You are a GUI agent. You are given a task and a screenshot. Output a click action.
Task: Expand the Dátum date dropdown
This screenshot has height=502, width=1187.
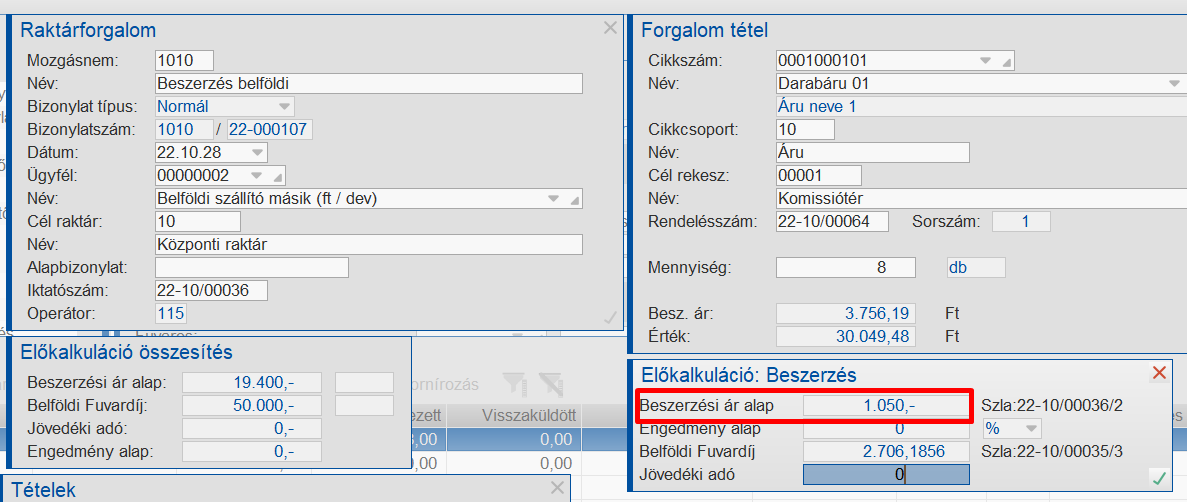coord(259,153)
